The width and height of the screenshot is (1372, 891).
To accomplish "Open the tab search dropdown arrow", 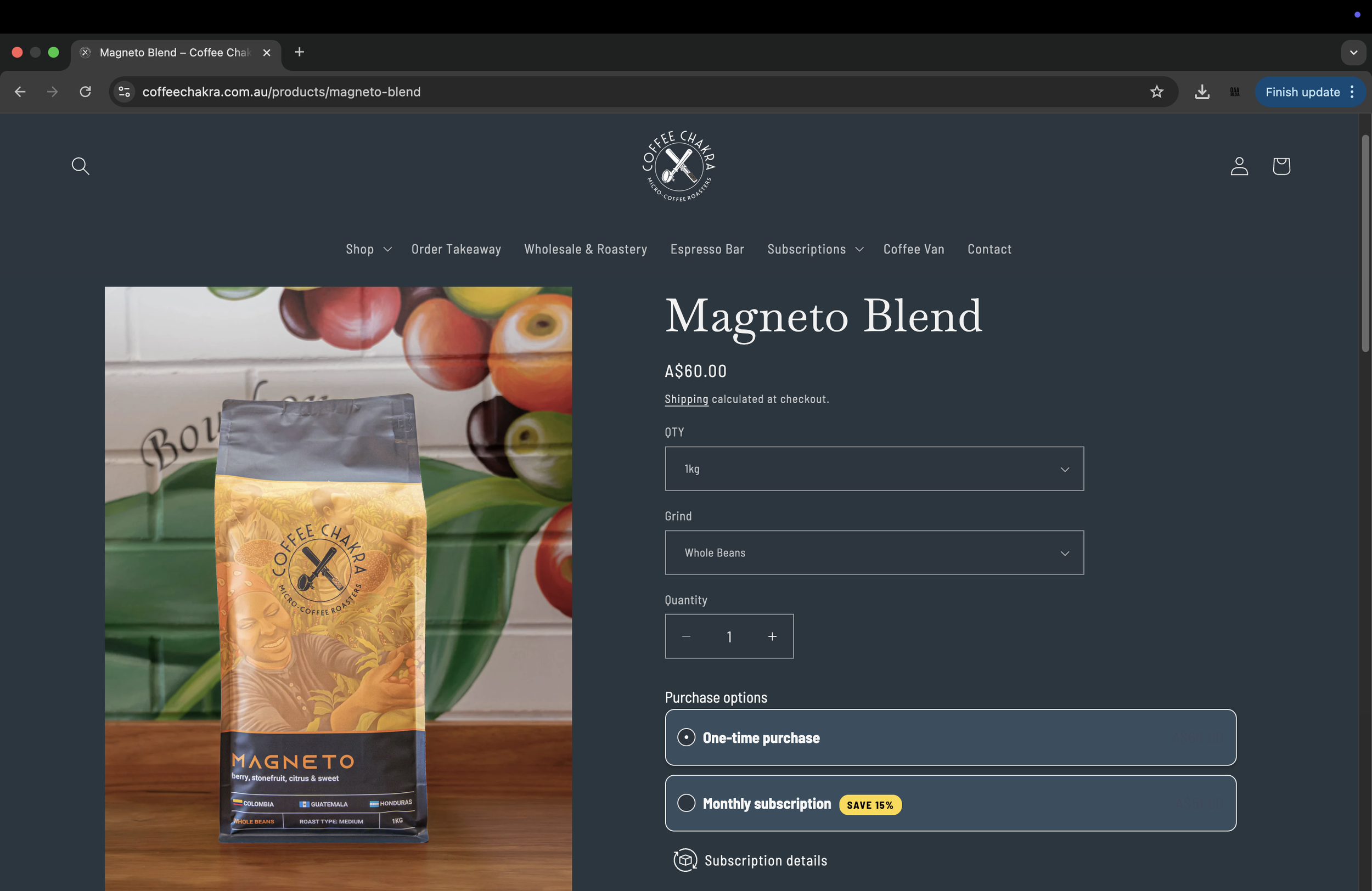I will pyautogui.click(x=1353, y=53).
